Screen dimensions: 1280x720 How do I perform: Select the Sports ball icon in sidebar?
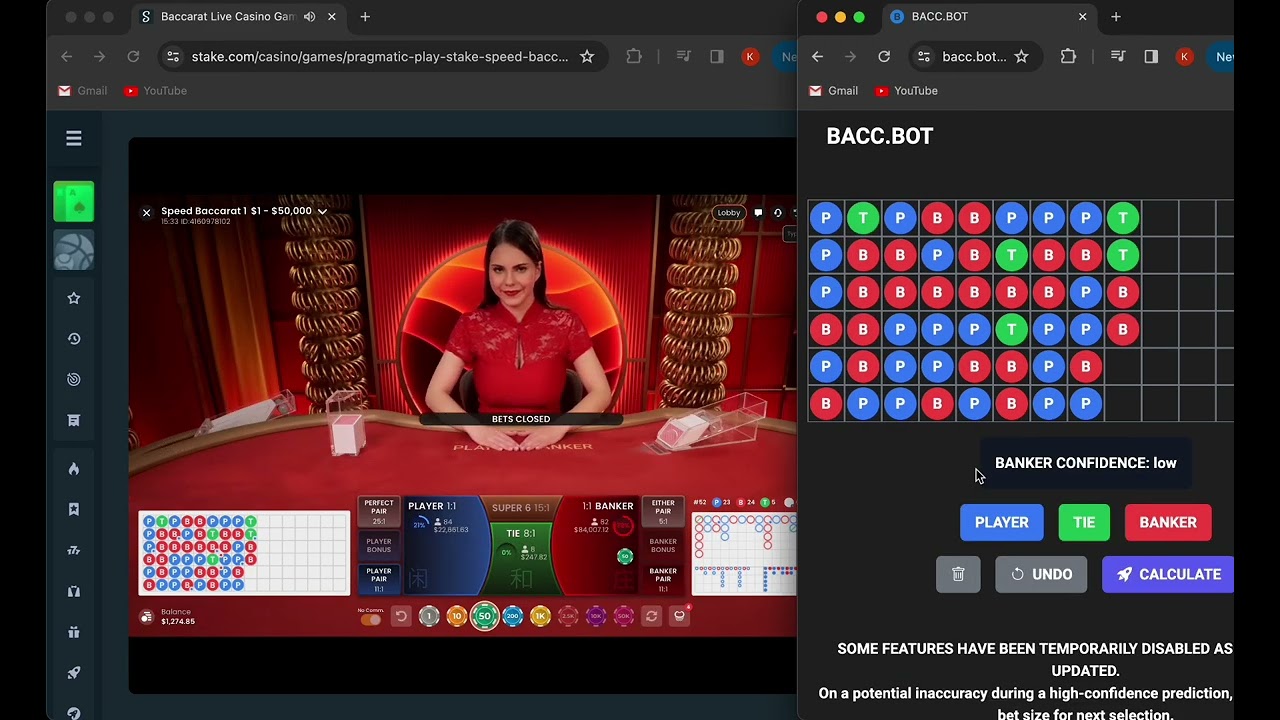pos(74,251)
